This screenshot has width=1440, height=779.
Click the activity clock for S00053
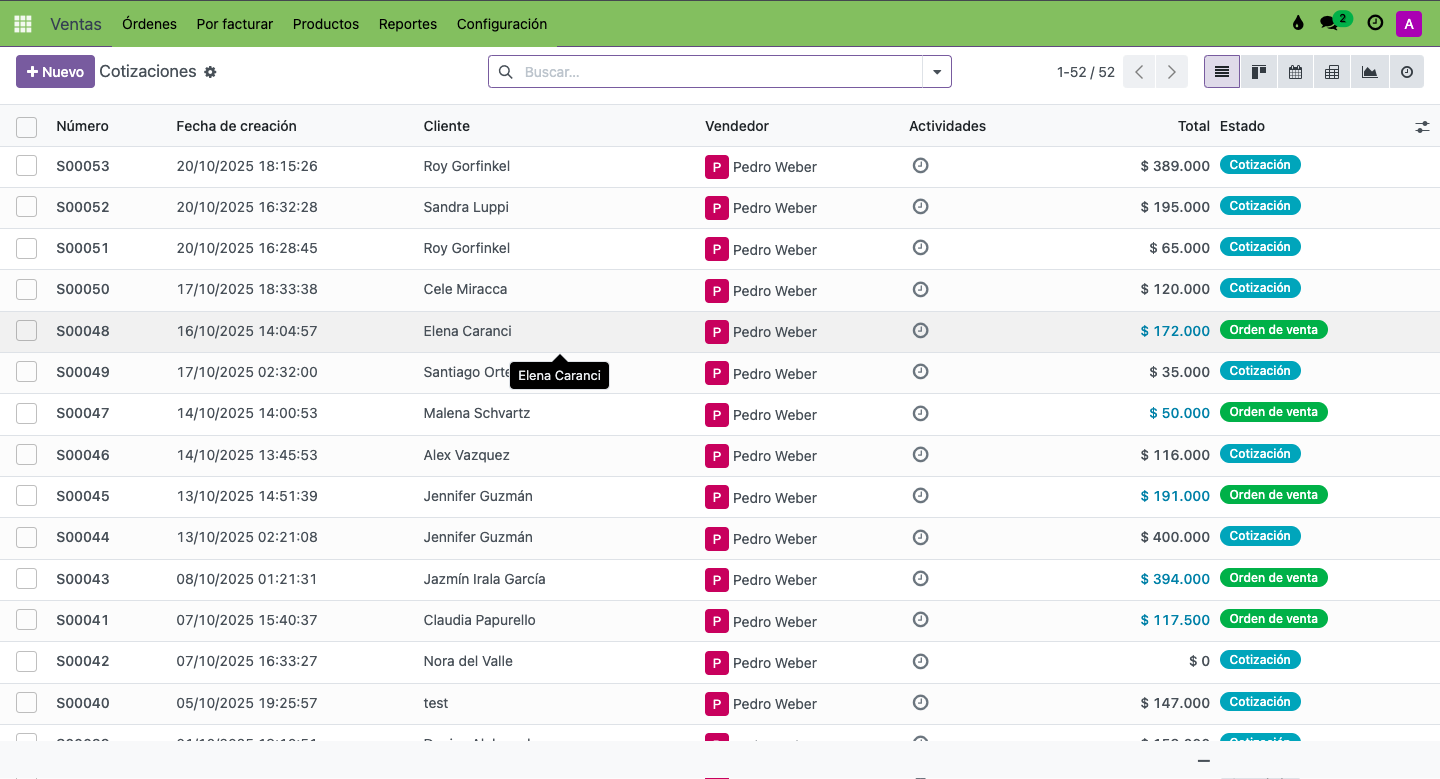point(920,166)
